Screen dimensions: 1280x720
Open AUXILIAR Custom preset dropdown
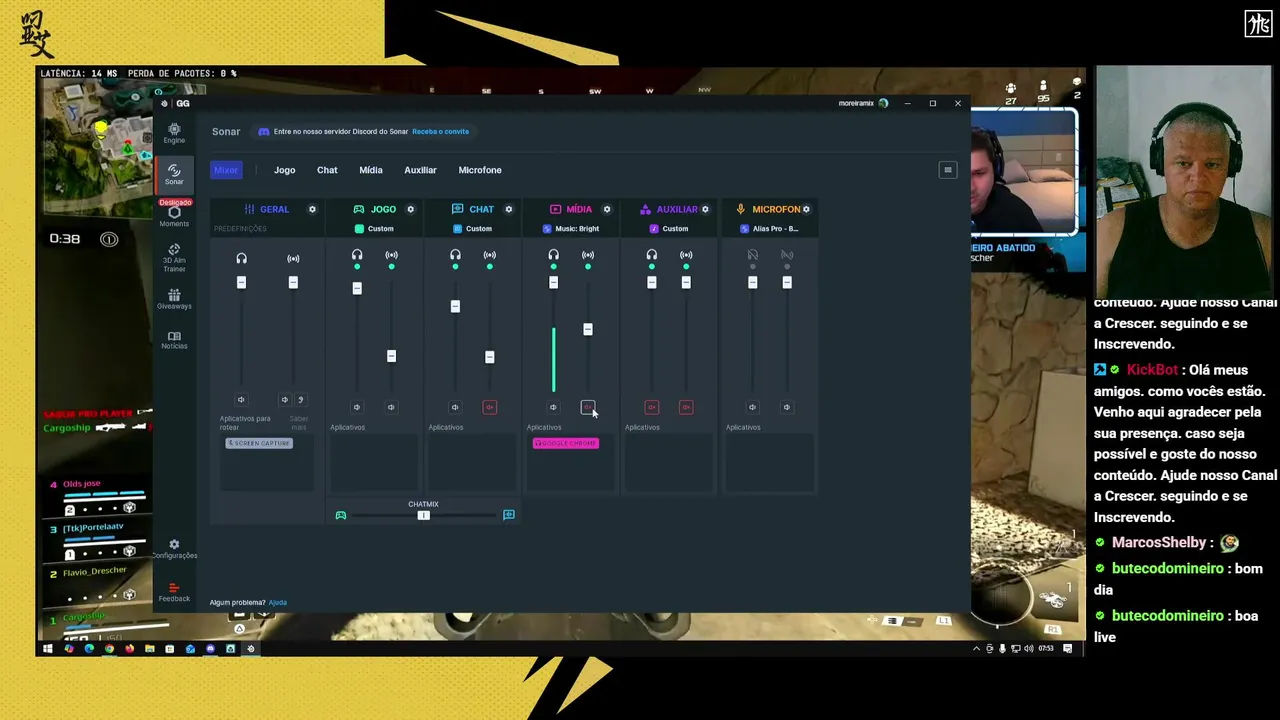669,229
